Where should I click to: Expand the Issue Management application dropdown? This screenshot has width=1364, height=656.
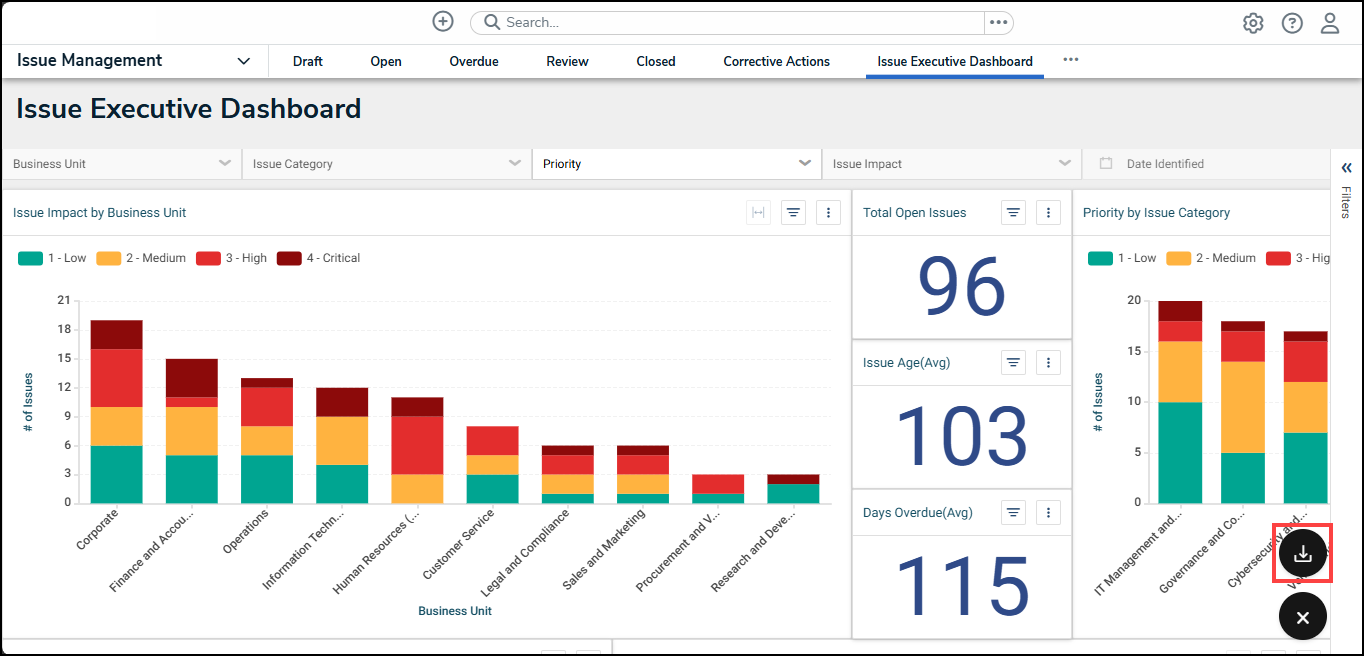pyautogui.click(x=243, y=61)
